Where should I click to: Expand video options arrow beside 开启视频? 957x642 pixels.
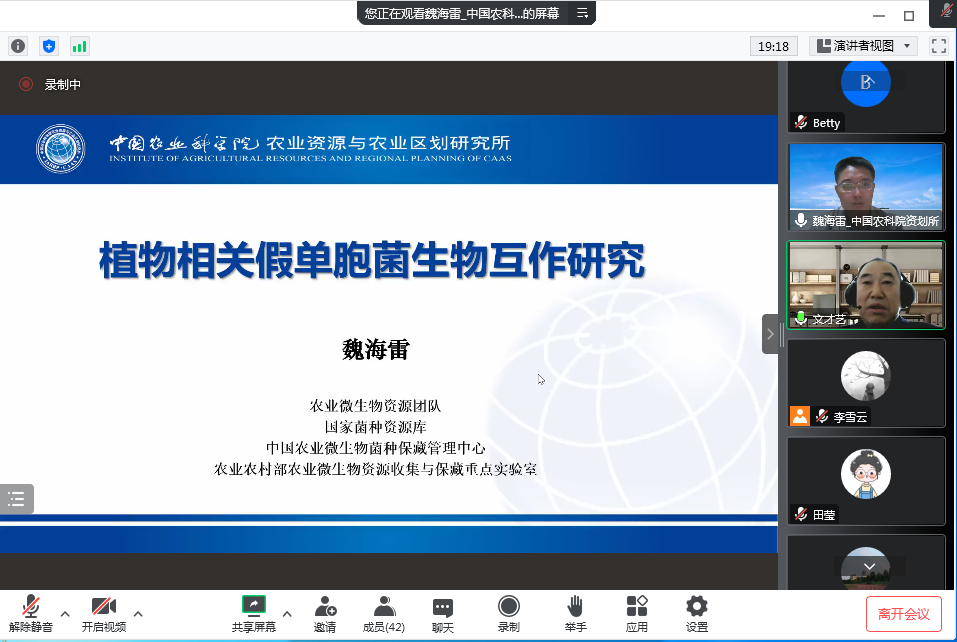(138, 613)
